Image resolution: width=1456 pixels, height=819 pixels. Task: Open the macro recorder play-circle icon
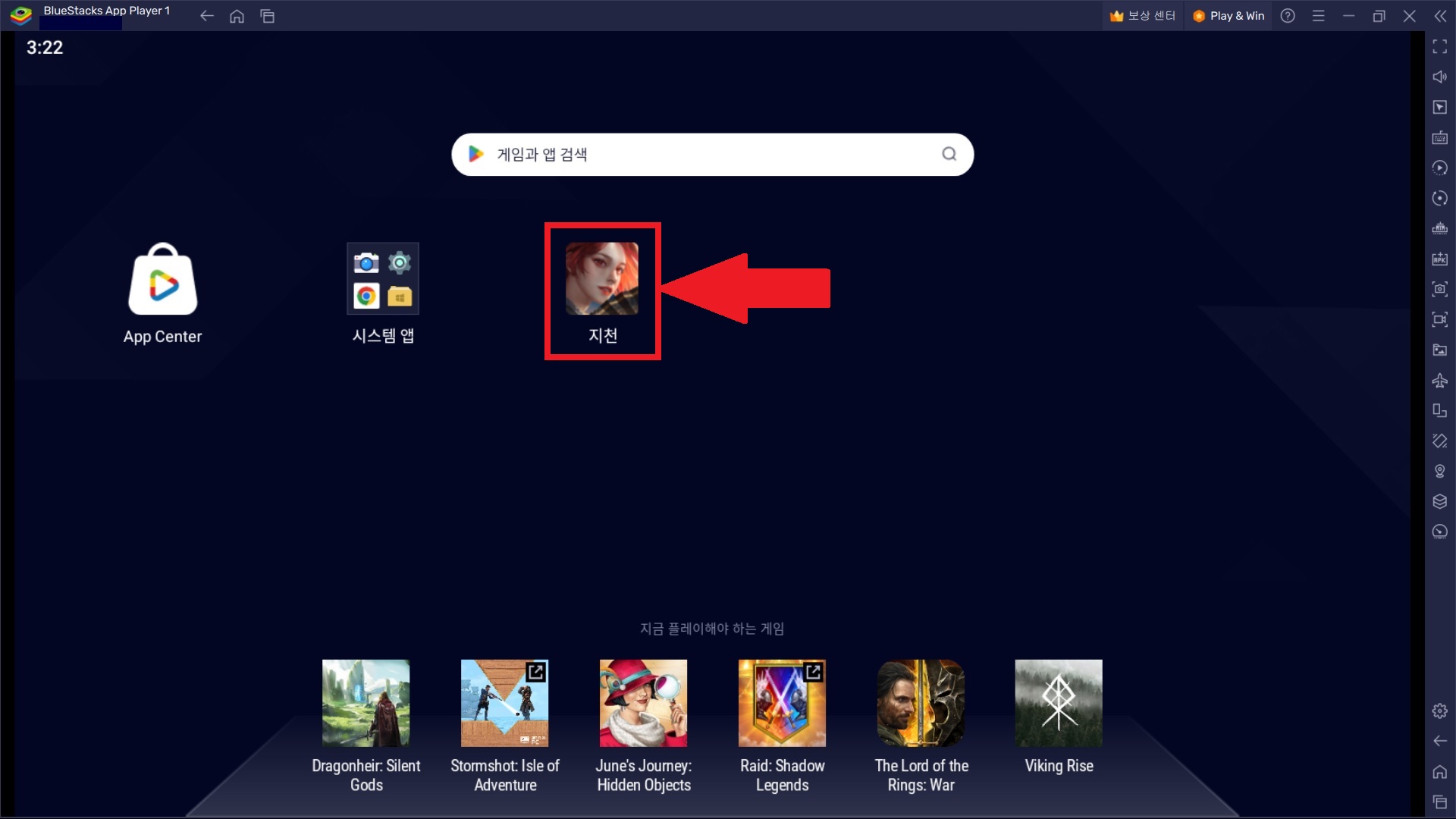pyautogui.click(x=1439, y=168)
